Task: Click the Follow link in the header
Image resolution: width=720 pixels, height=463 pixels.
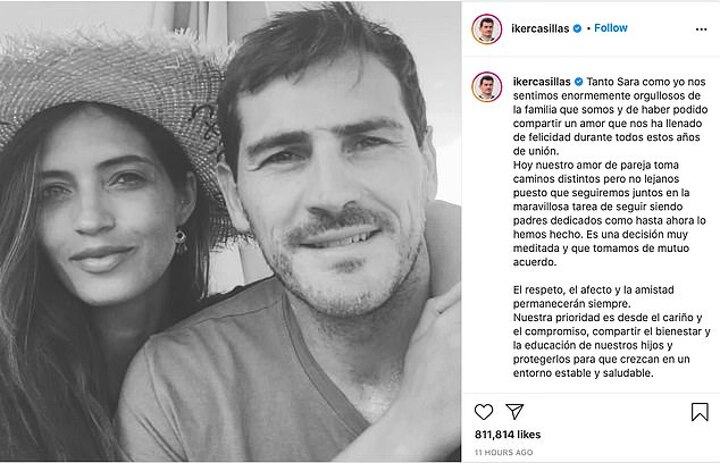Action: pyautogui.click(x=611, y=28)
